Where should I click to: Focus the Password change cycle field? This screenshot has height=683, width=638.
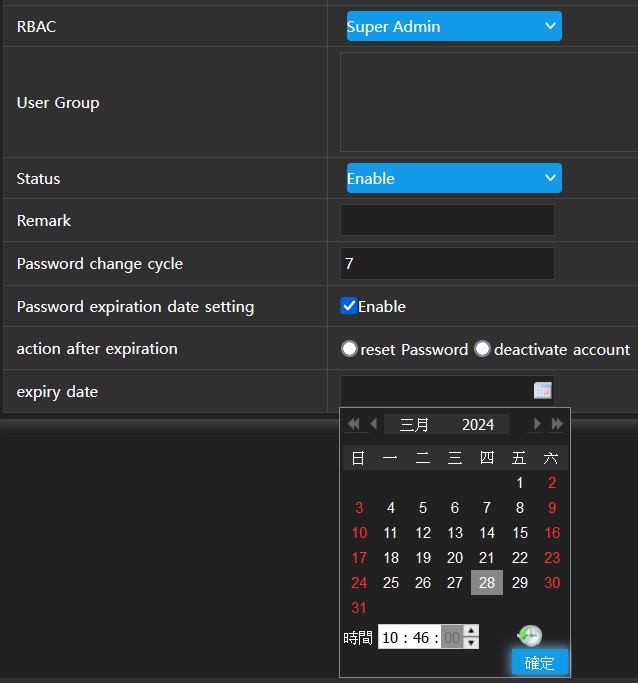[x=447, y=264]
